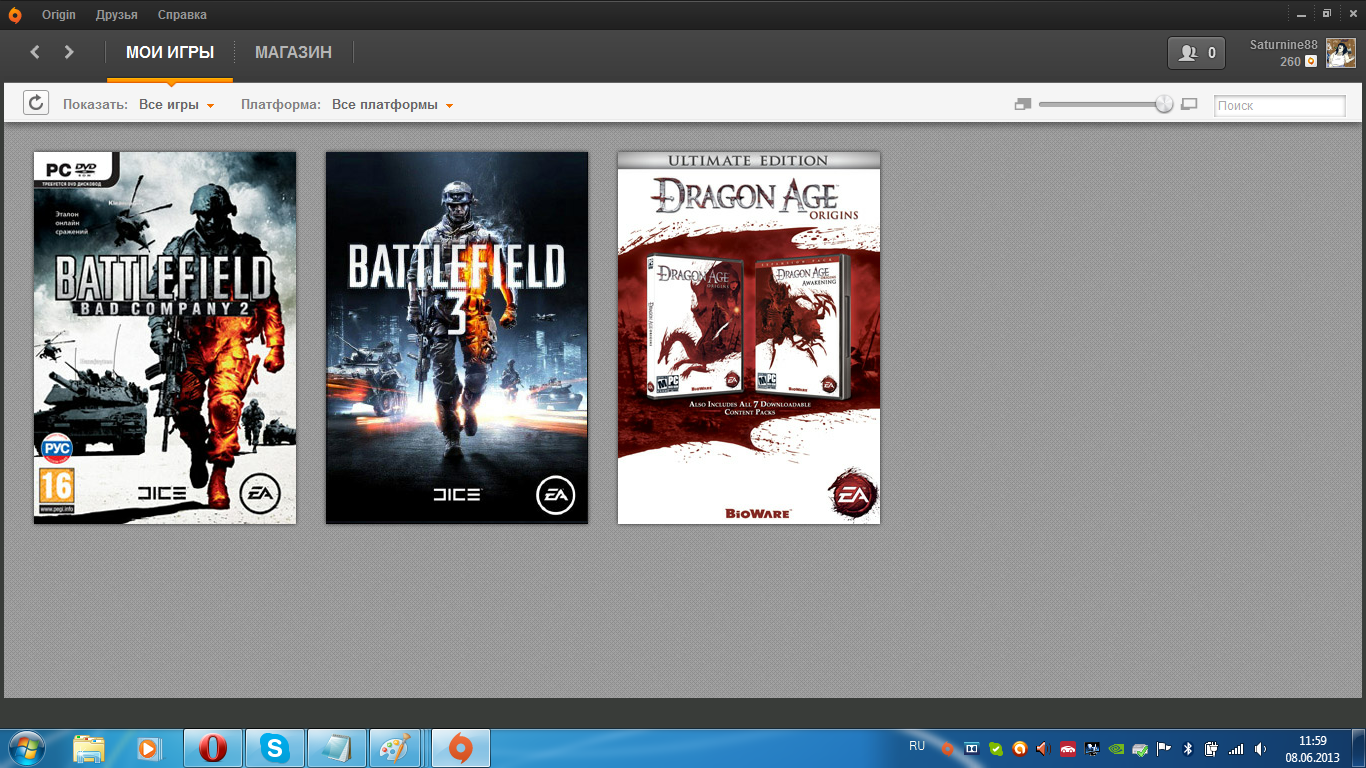
Task: Refresh the game library
Action: 36,103
